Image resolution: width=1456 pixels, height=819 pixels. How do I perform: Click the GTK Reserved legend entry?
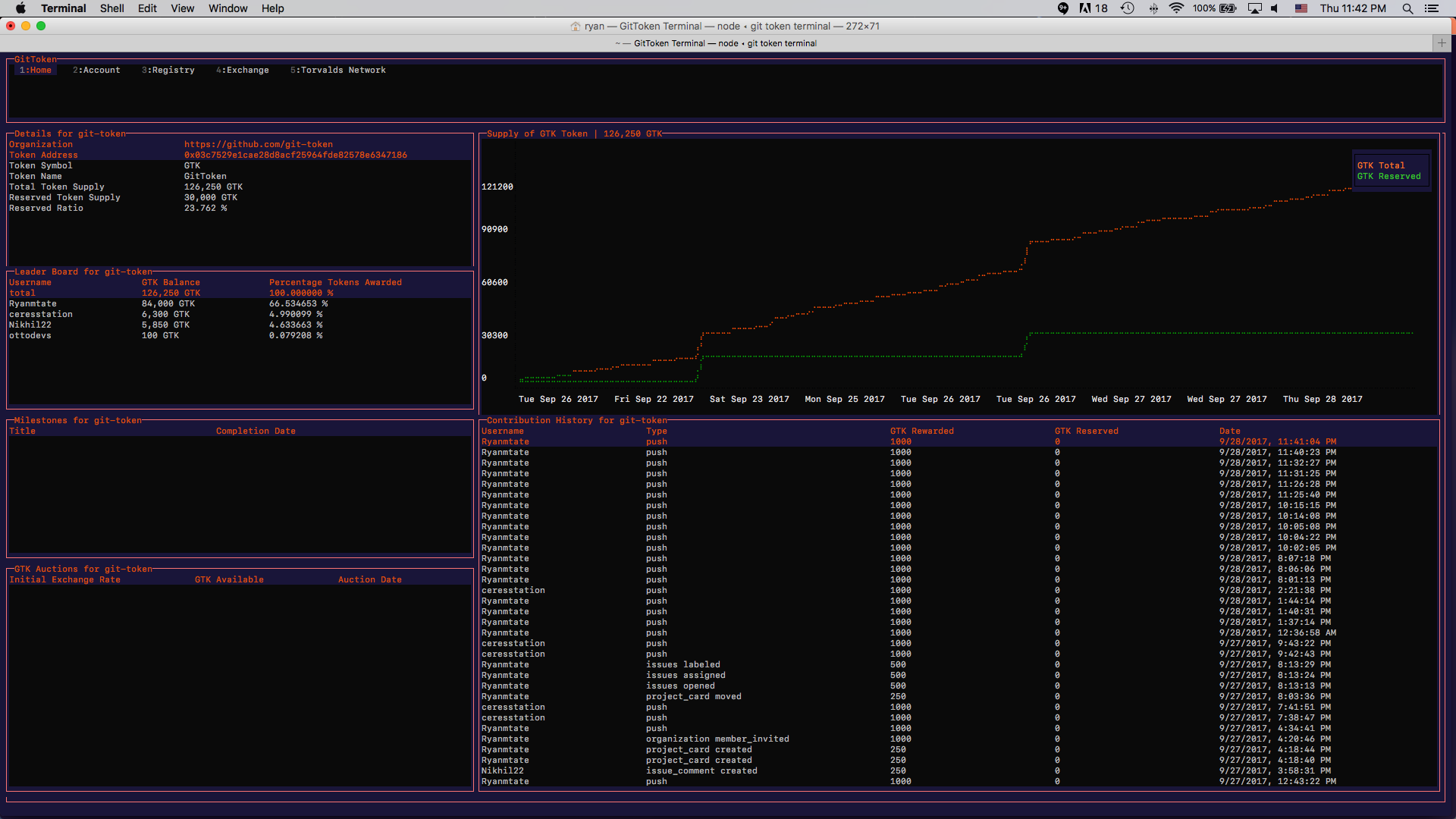[x=1389, y=176]
